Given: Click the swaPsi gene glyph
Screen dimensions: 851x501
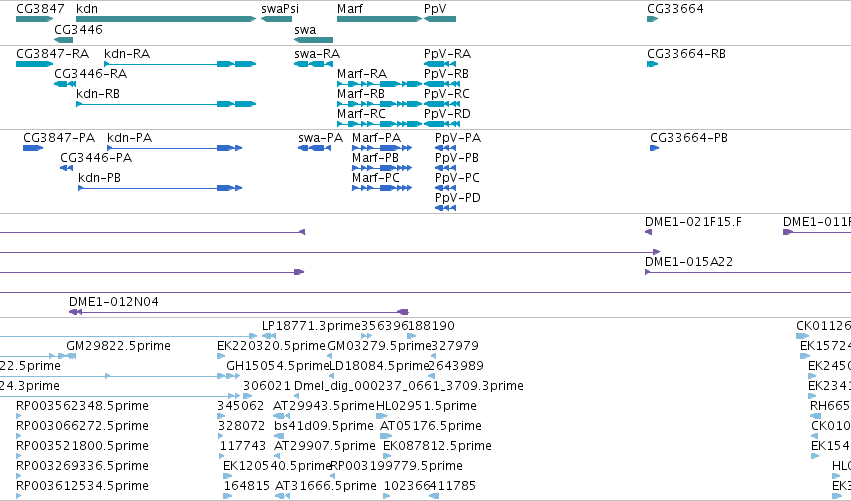Looking at the screenshot, I should [x=276, y=19].
